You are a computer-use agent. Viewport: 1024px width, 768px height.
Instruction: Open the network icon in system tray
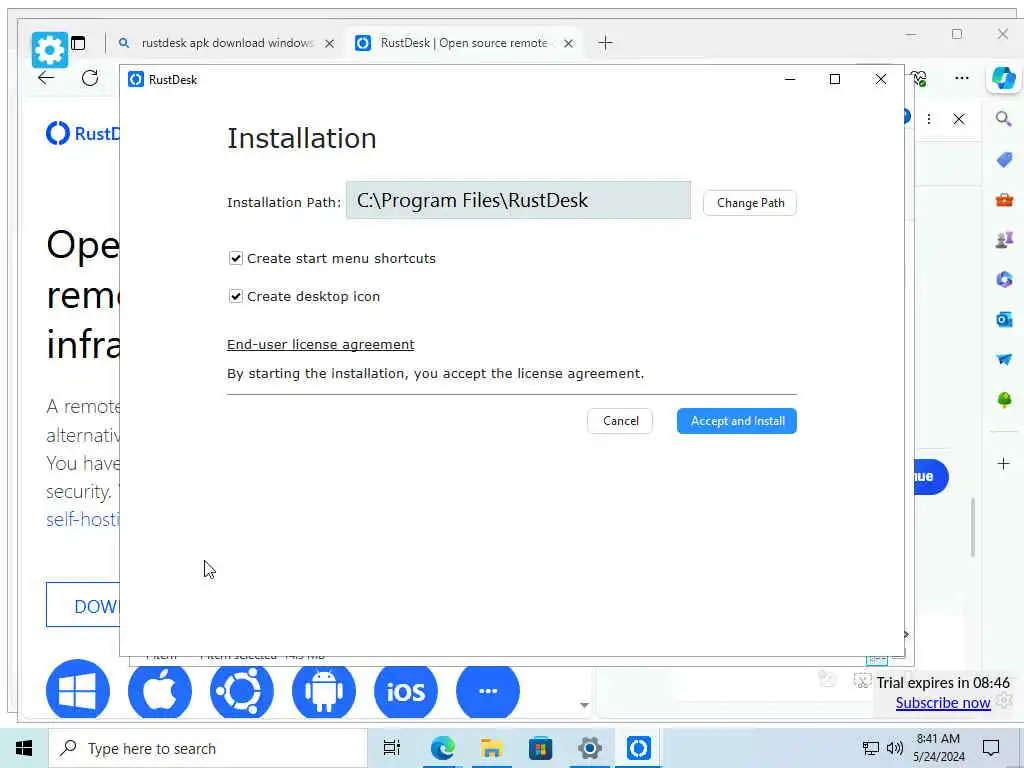coord(871,748)
